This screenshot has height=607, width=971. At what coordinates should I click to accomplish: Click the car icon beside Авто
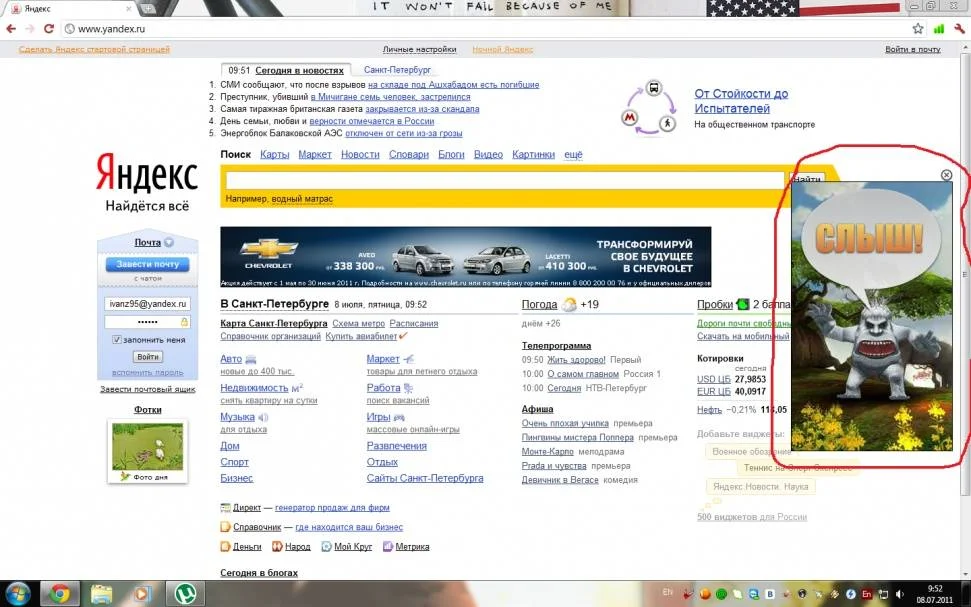click(x=251, y=359)
